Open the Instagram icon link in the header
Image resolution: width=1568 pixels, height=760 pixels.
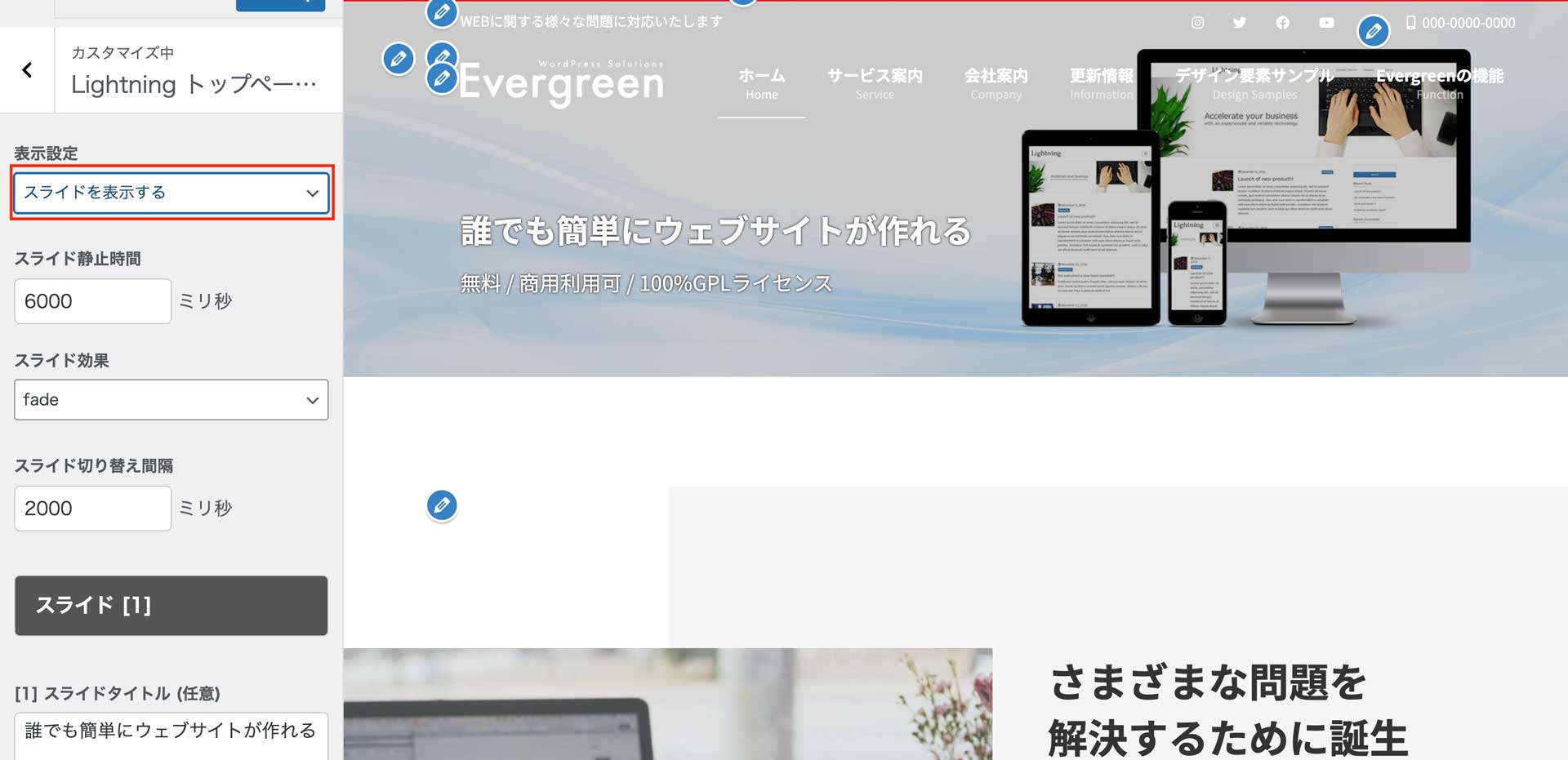point(1197,23)
